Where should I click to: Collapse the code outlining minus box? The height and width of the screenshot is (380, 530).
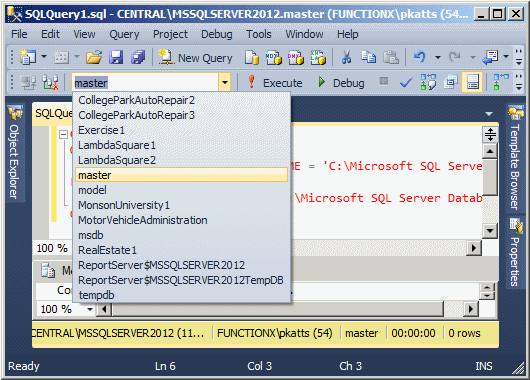(x=63, y=134)
